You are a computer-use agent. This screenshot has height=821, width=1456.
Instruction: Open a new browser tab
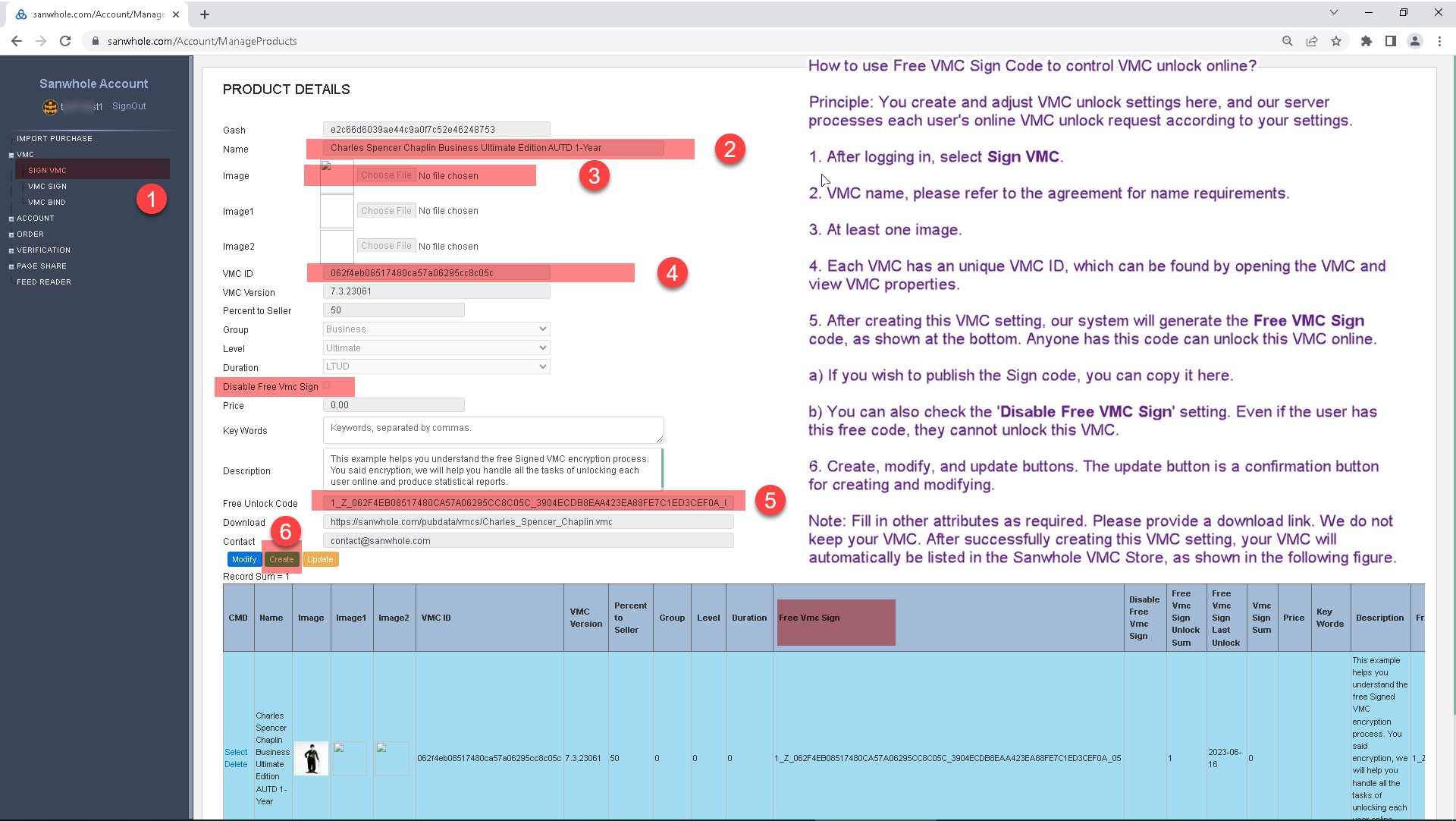click(204, 14)
